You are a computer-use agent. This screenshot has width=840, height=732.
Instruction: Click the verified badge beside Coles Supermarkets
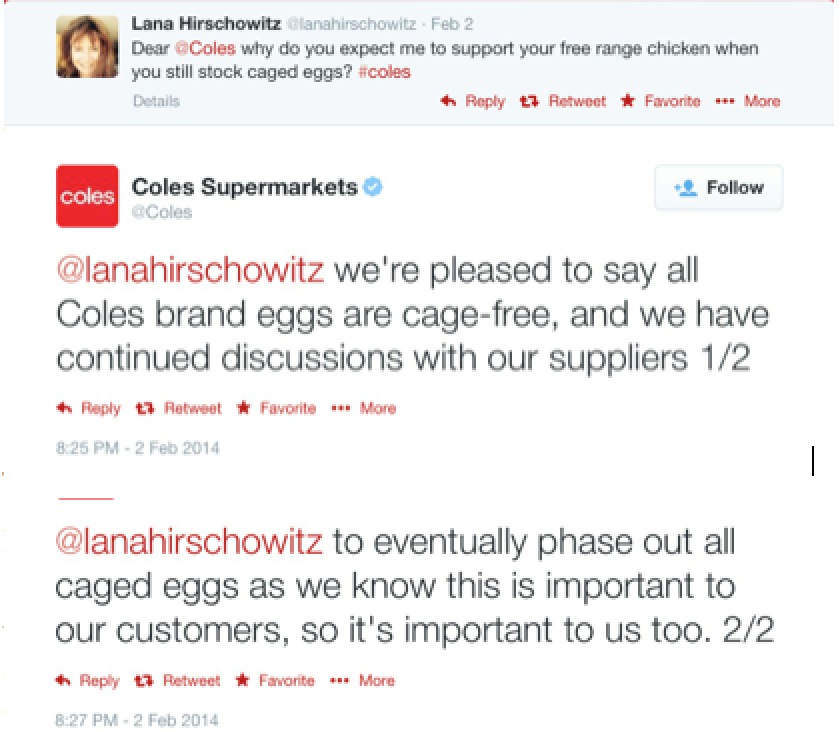pyautogui.click(x=373, y=187)
